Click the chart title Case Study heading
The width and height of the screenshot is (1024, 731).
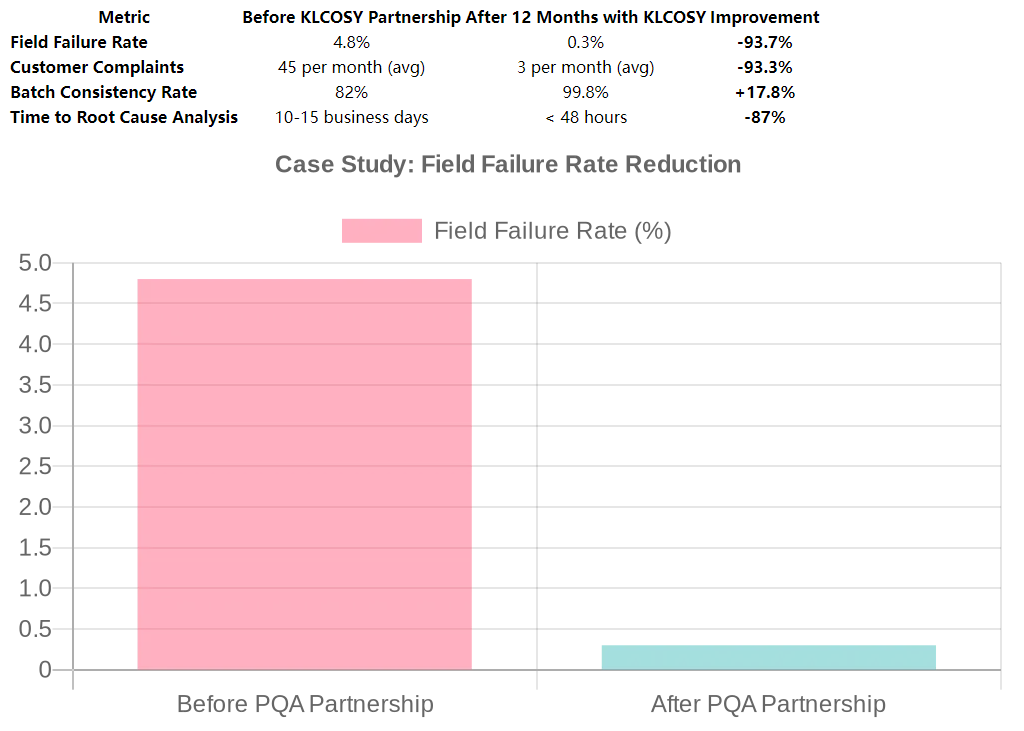click(x=508, y=165)
